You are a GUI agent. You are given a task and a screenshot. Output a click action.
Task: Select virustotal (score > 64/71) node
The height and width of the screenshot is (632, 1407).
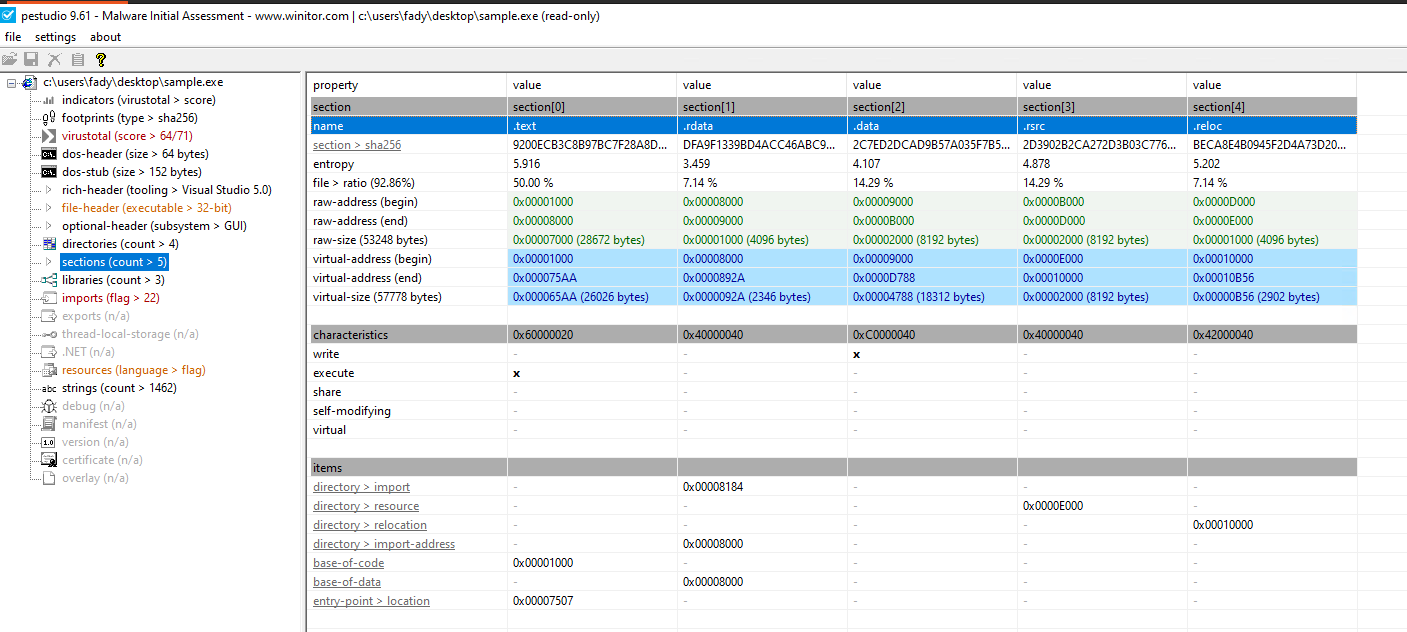(x=127, y=136)
